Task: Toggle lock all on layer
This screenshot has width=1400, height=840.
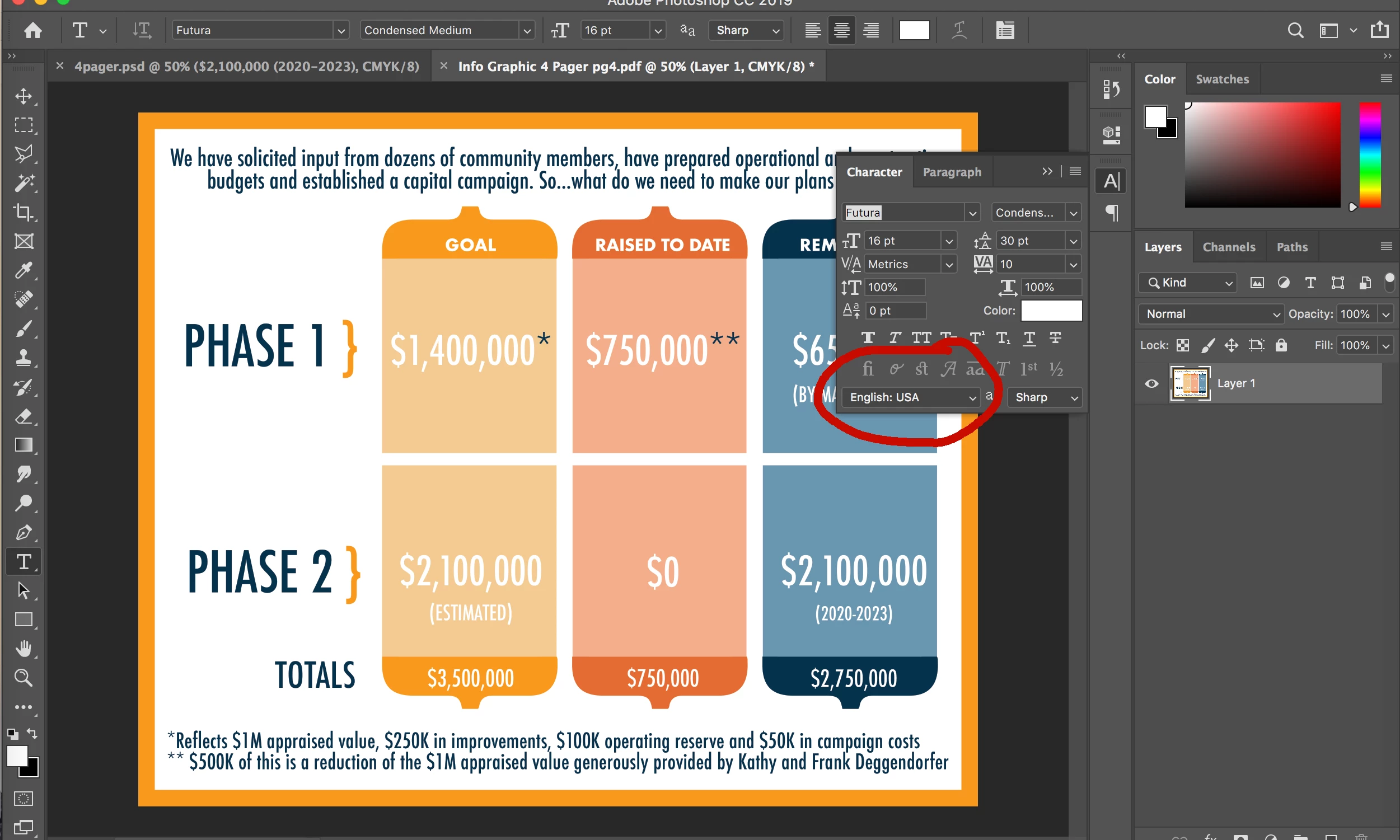Action: pos(1281,345)
